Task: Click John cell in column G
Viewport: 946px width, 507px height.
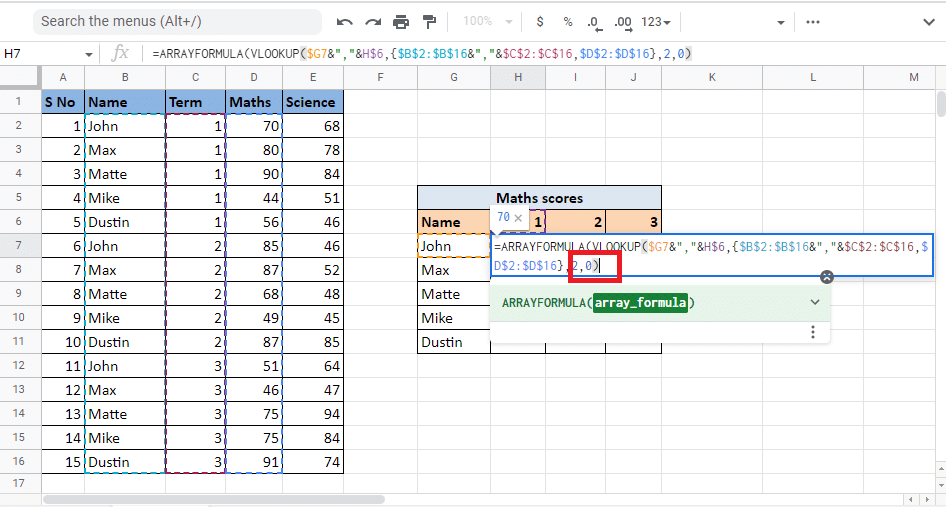Action: [454, 246]
